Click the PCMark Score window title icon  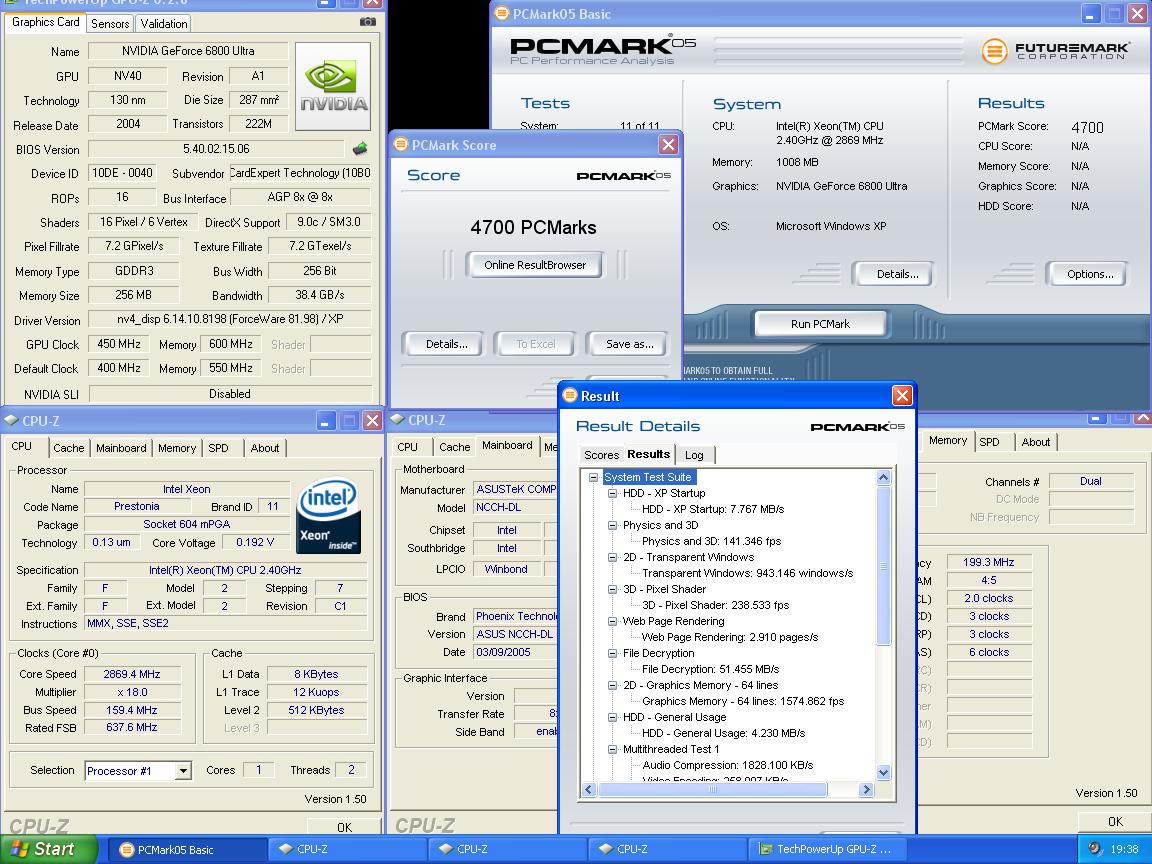click(401, 144)
